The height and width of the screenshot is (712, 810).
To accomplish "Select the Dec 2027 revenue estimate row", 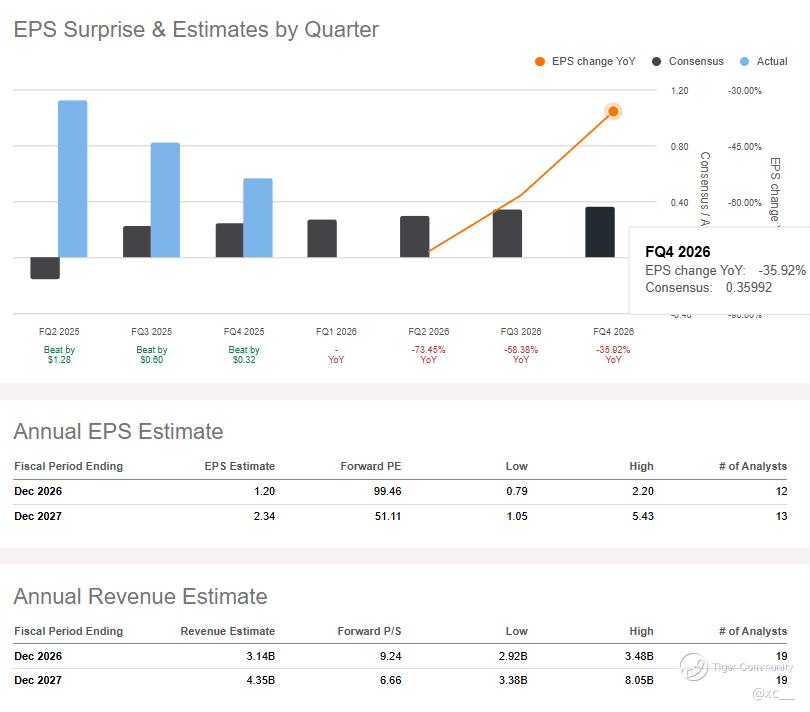I will coord(400,680).
